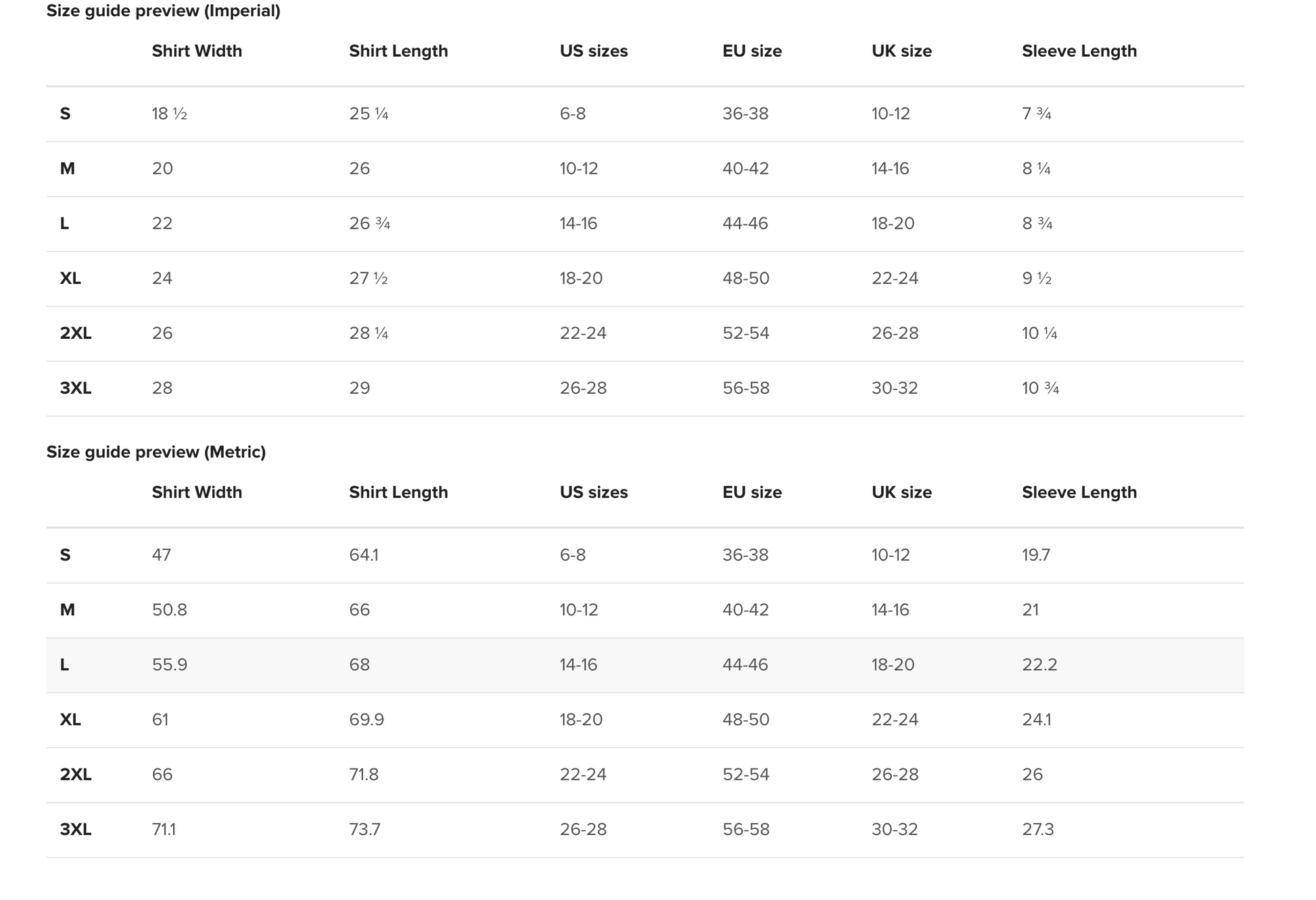Click the 73.7 shirt length value

[x=365, y=830]
